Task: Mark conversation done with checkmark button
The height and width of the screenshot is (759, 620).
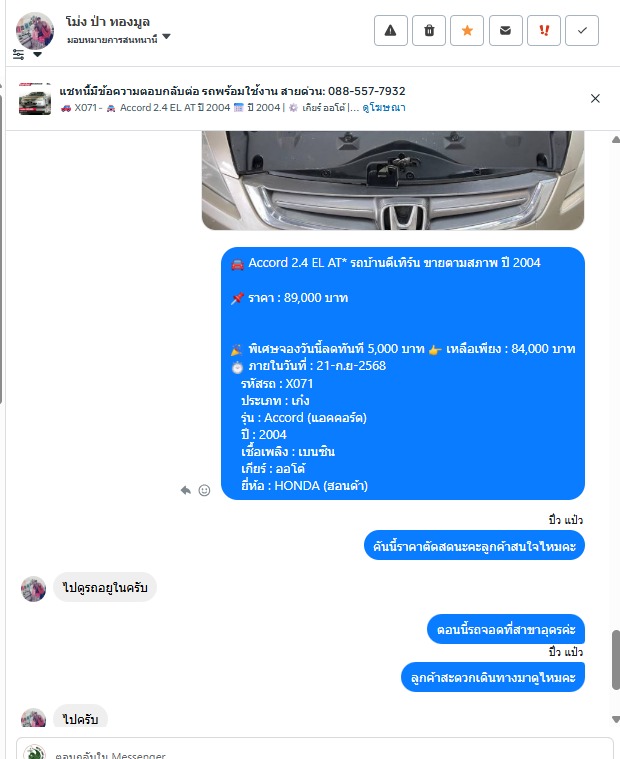Action: point(582,30)
